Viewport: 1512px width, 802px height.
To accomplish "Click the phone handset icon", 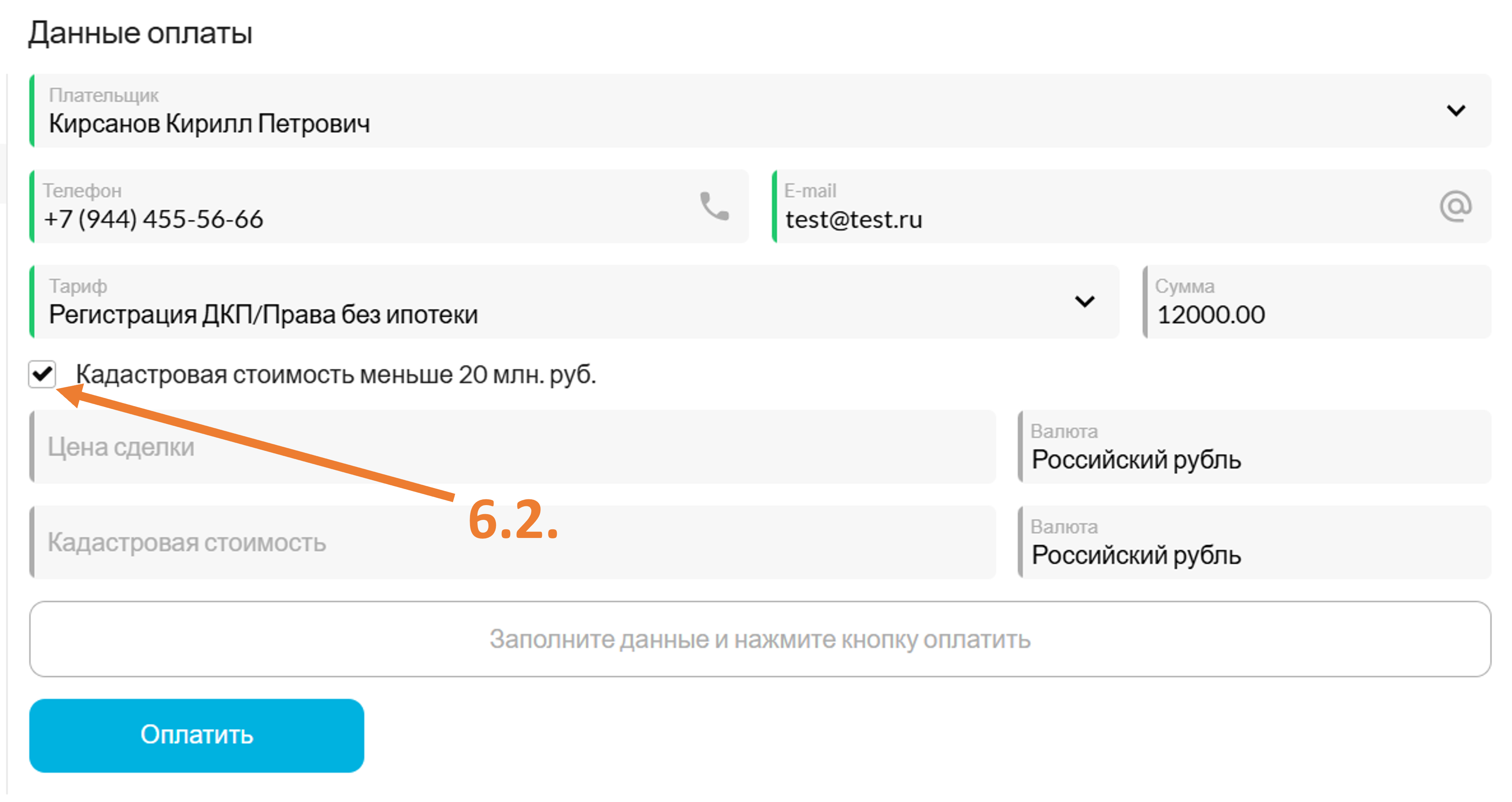I will point(715,206).
